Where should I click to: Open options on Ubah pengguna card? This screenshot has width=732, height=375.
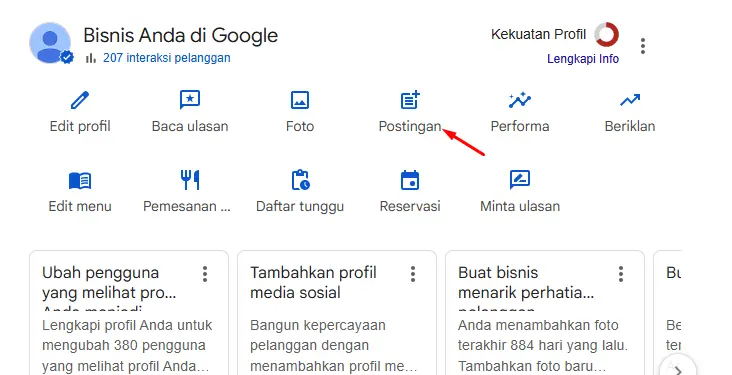click(x=204, y=274)
